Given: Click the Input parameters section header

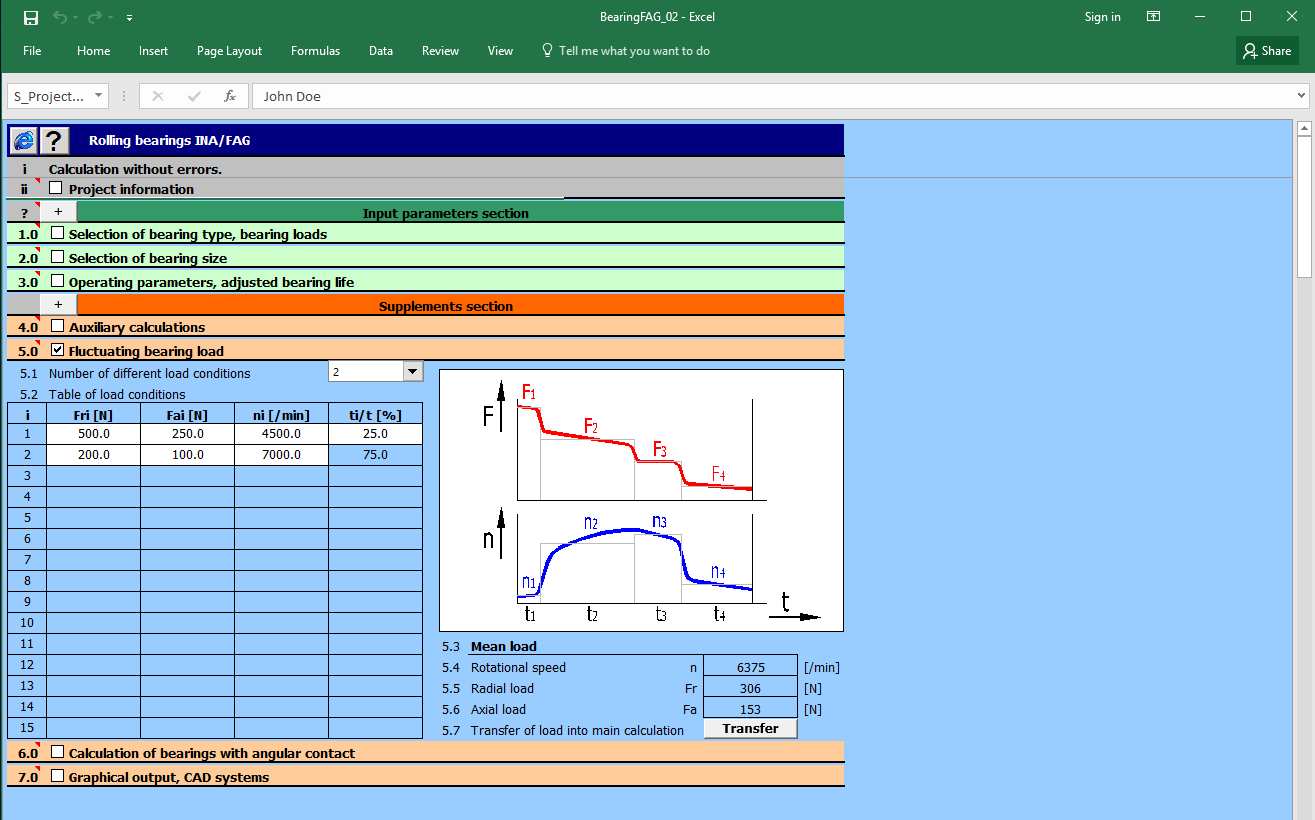Looking at the screenshot, I should pos(460,212).
